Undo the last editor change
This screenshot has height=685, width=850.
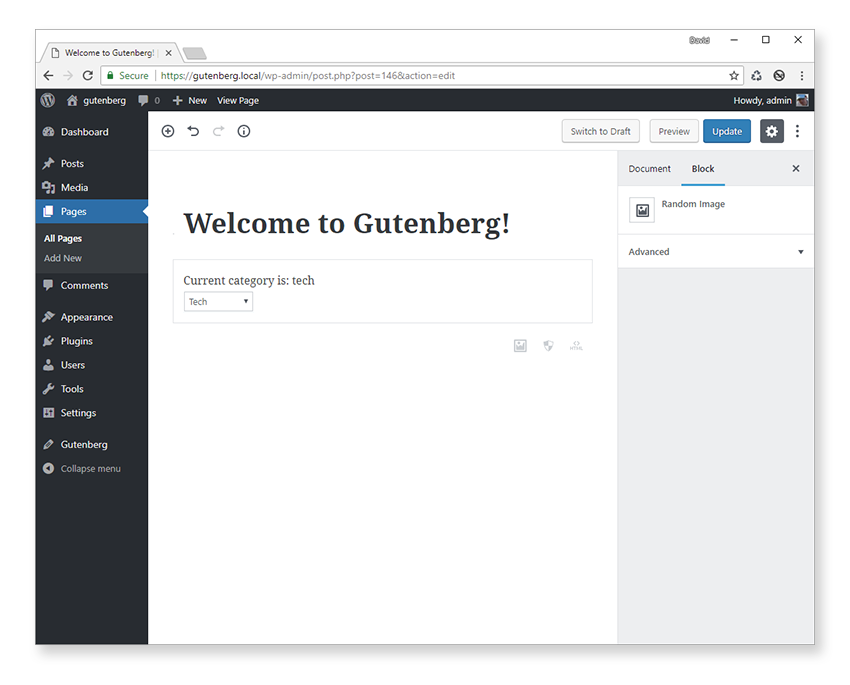coord(193,131)
